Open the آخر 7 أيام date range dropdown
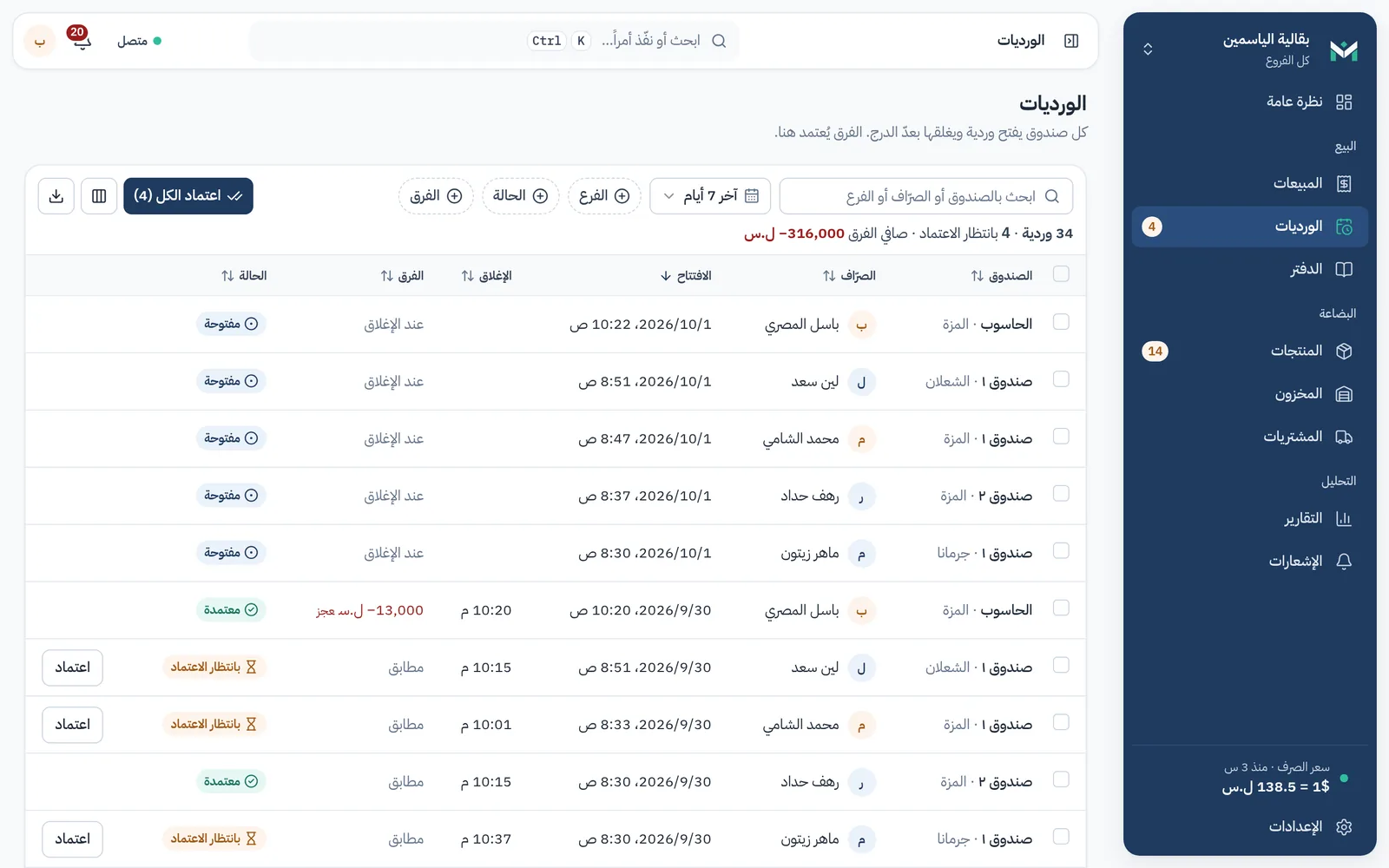Viewport: 1389px width, 868px height. (x=710, y=196)
